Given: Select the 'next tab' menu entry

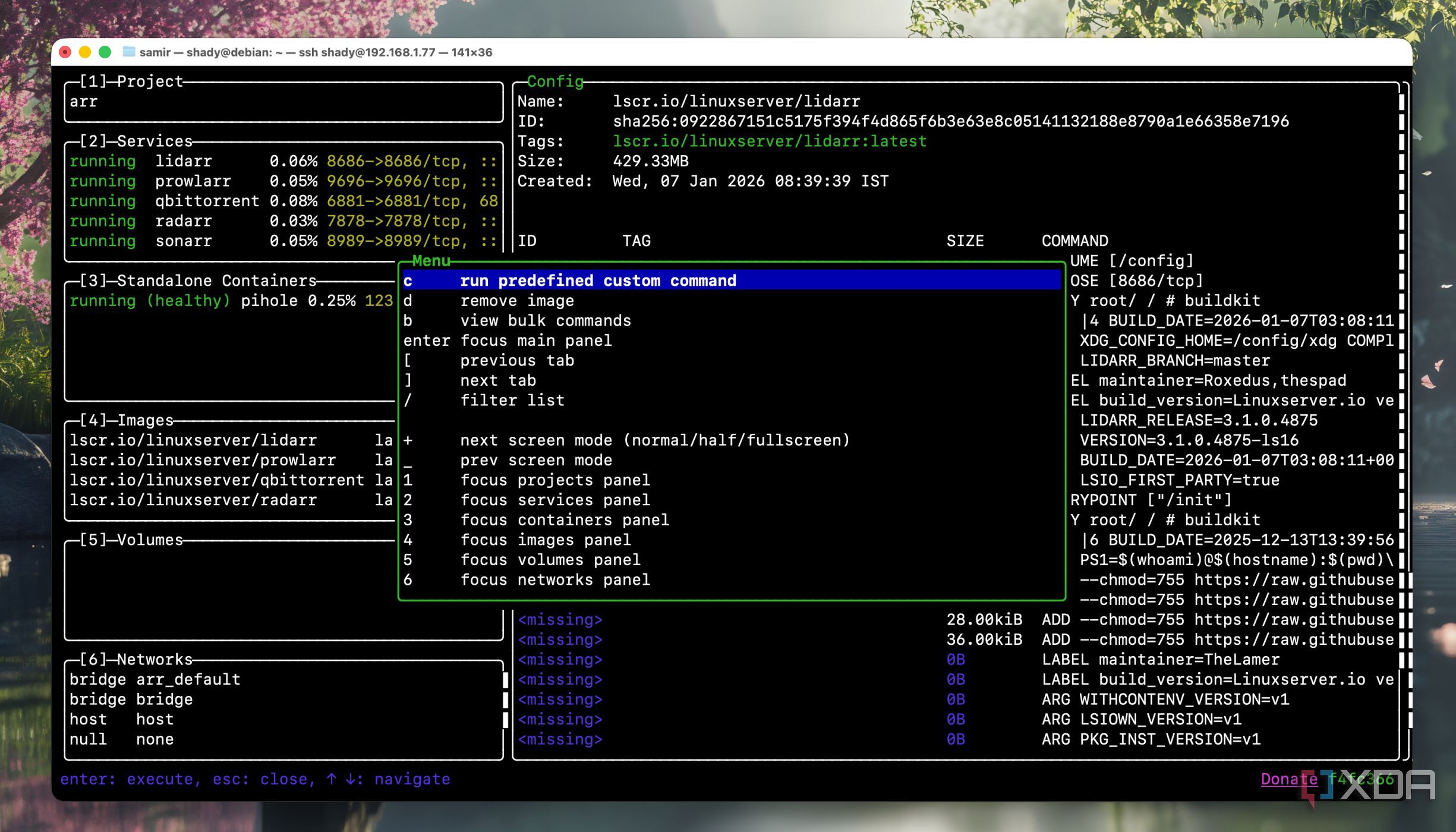Looking at the screenshot, I should point(732,380).
